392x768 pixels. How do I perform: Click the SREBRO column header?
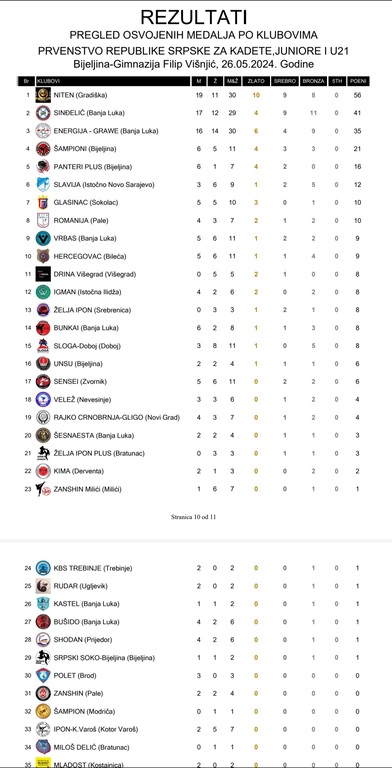pos(284,81)
